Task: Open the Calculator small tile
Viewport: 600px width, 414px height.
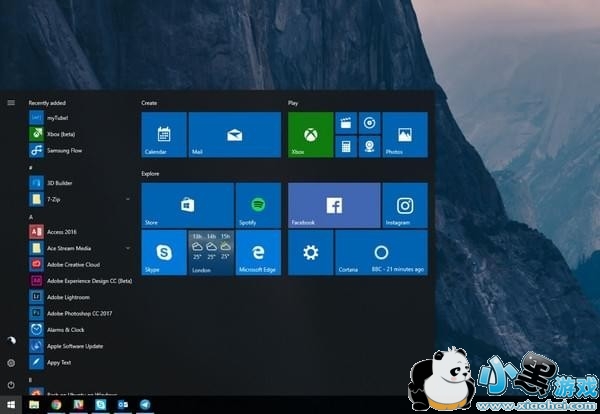Action: [346, 147]
